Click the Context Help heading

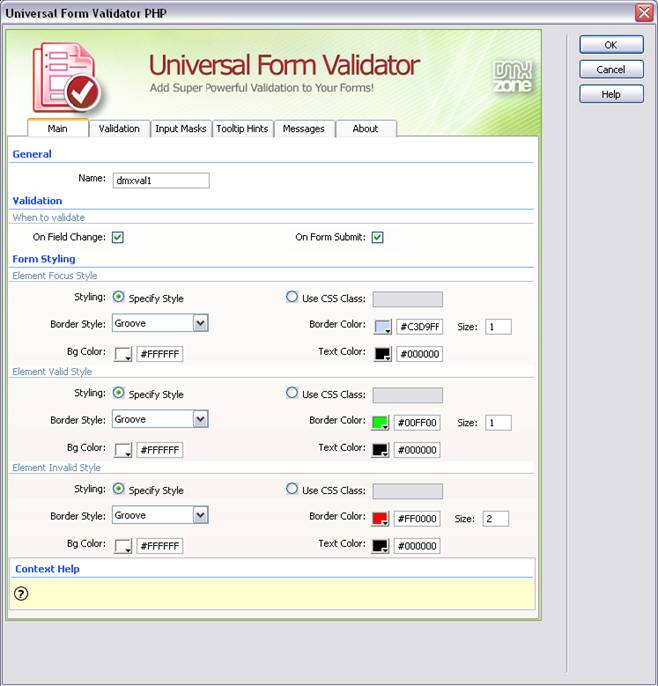click(x=47, y=569)
